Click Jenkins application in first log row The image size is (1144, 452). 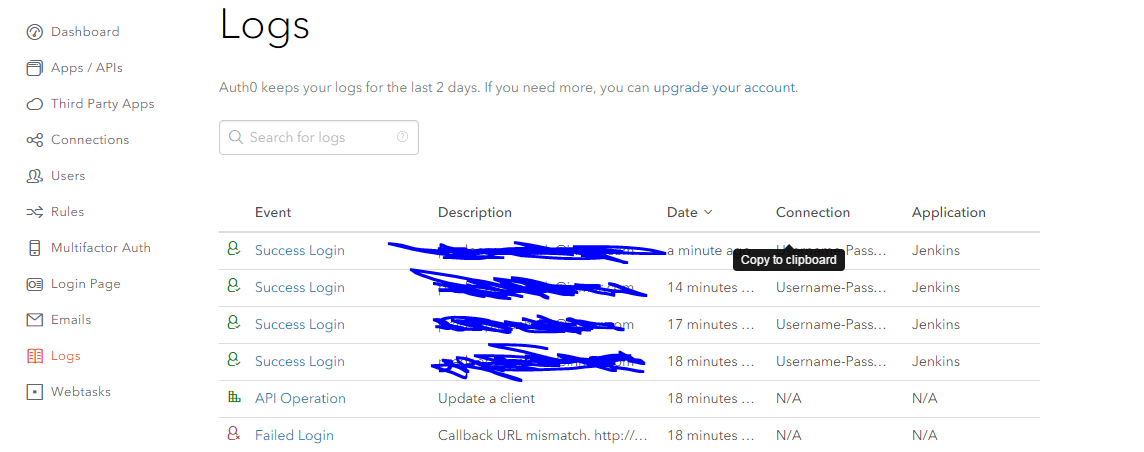[936, 250]
